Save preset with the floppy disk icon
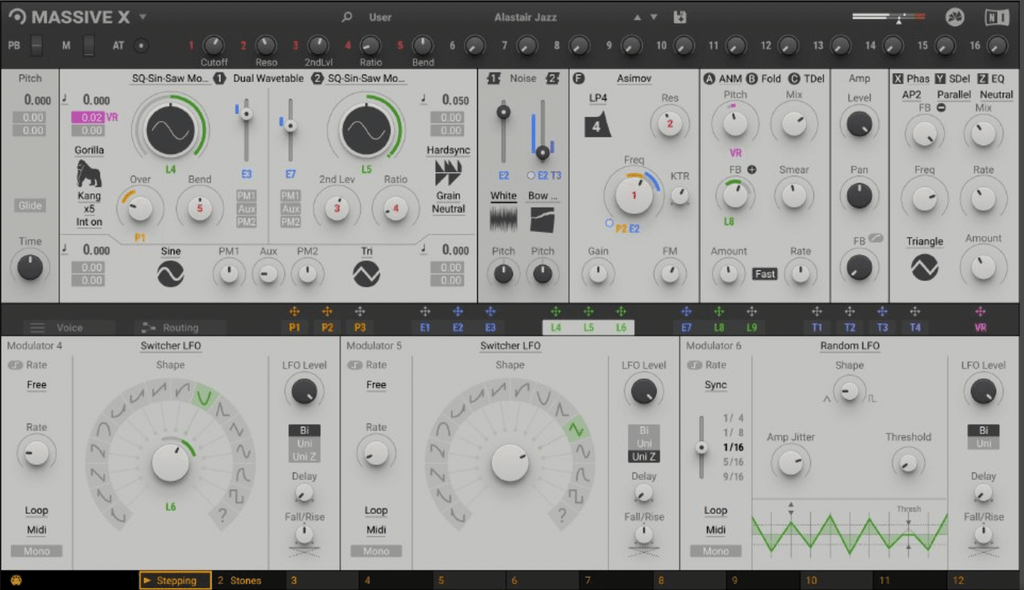 point(681,17)
